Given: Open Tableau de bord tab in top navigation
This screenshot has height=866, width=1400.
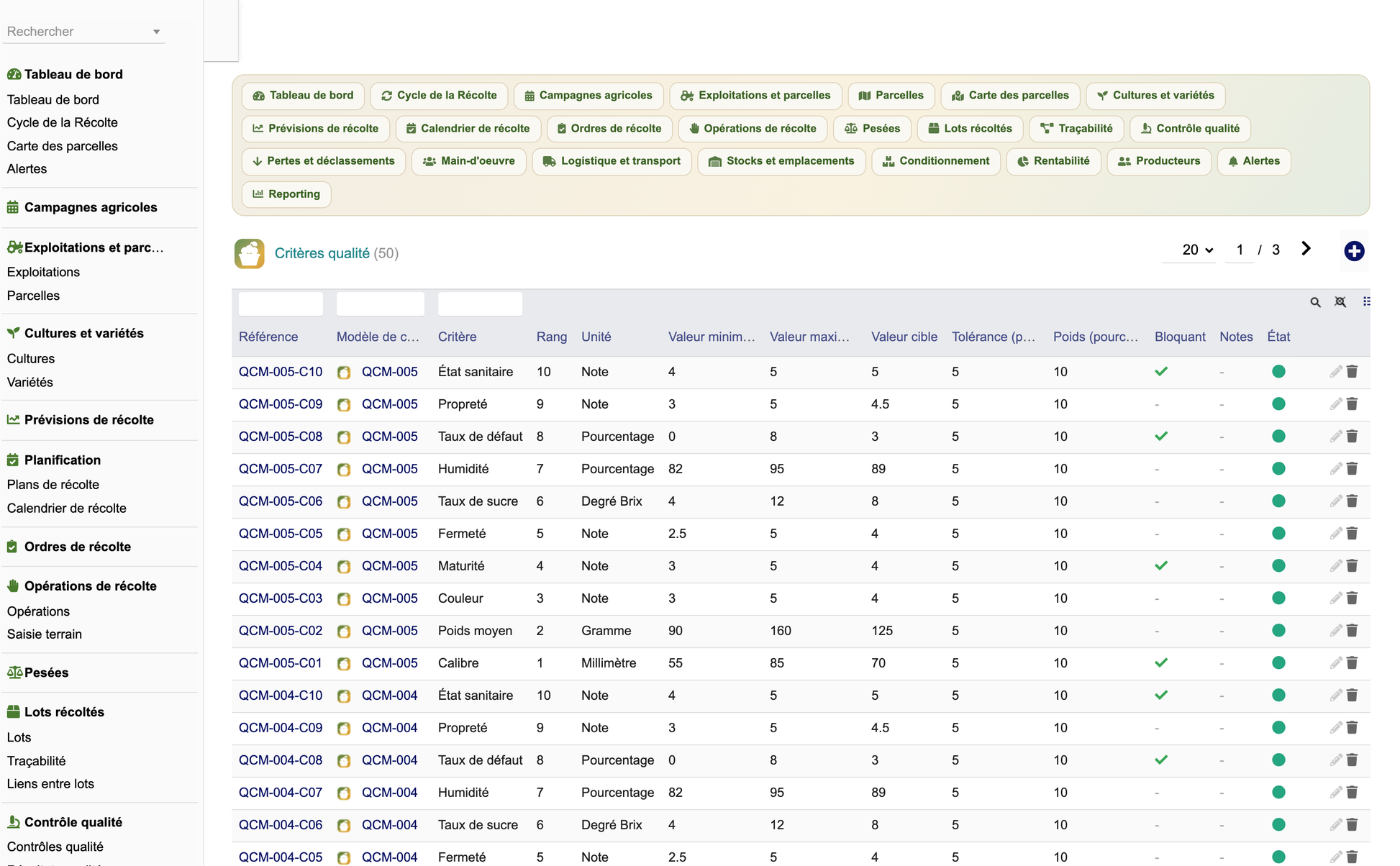Looking at the screenshot, I should pos(303,96).
